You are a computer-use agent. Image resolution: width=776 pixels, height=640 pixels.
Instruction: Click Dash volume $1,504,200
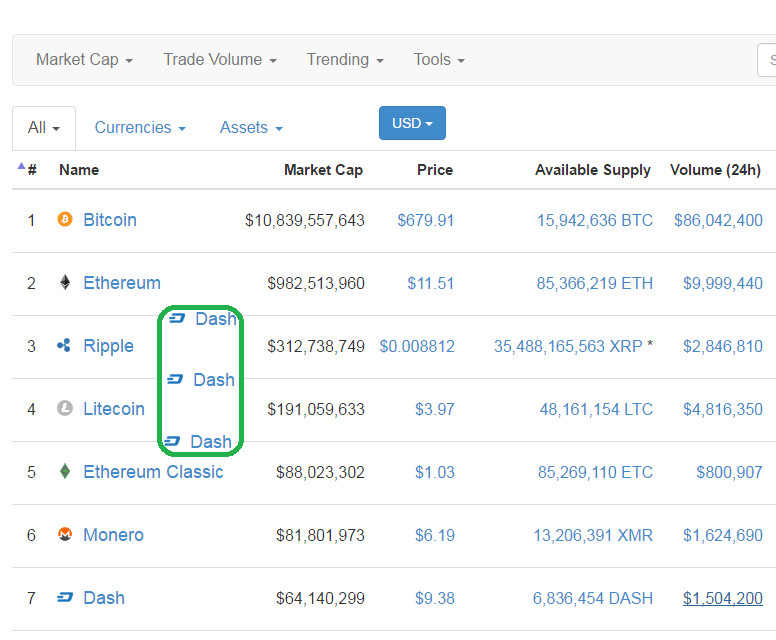(x=723, y=598)
